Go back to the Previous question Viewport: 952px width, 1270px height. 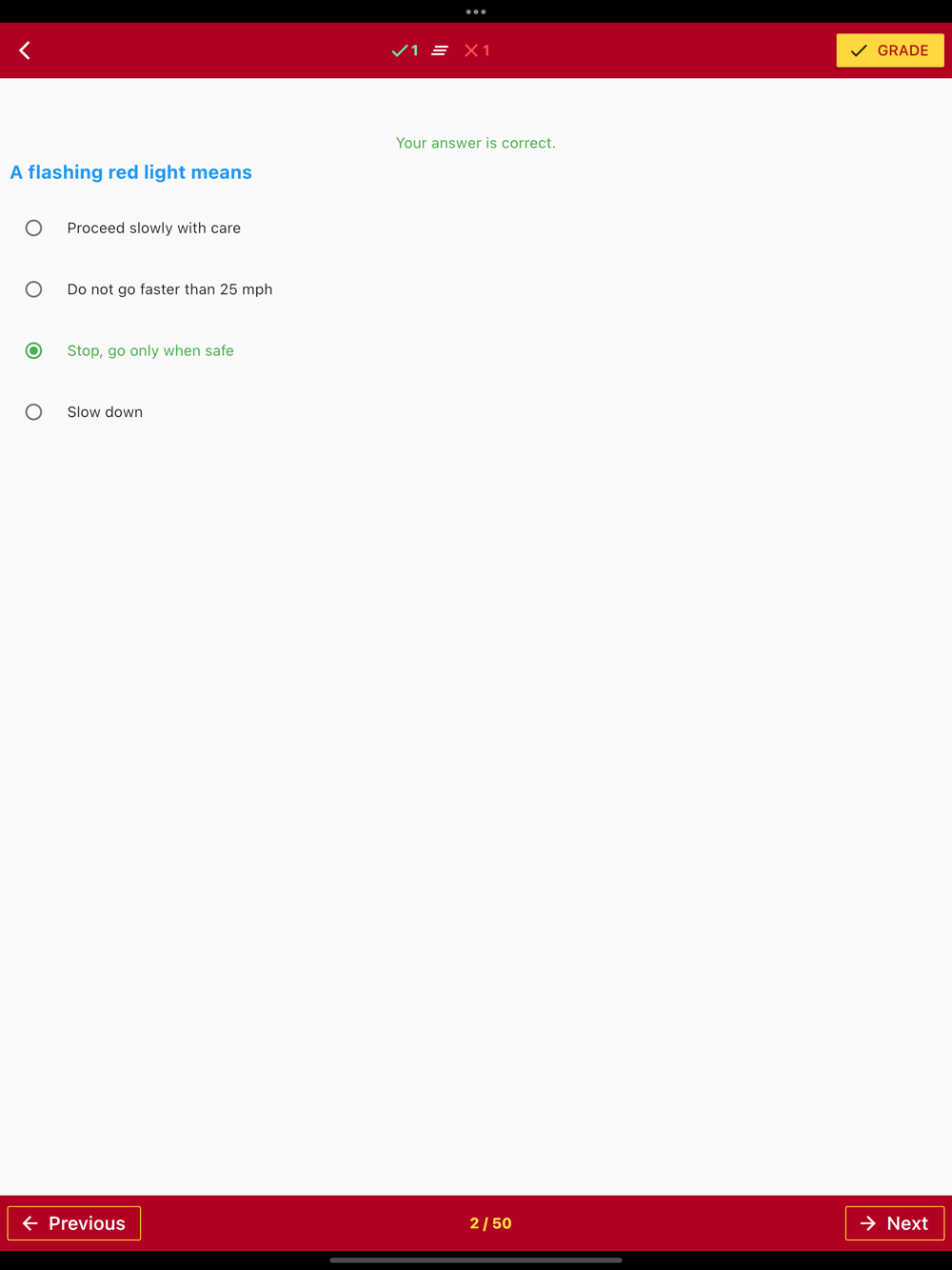tap(74, 1223)
